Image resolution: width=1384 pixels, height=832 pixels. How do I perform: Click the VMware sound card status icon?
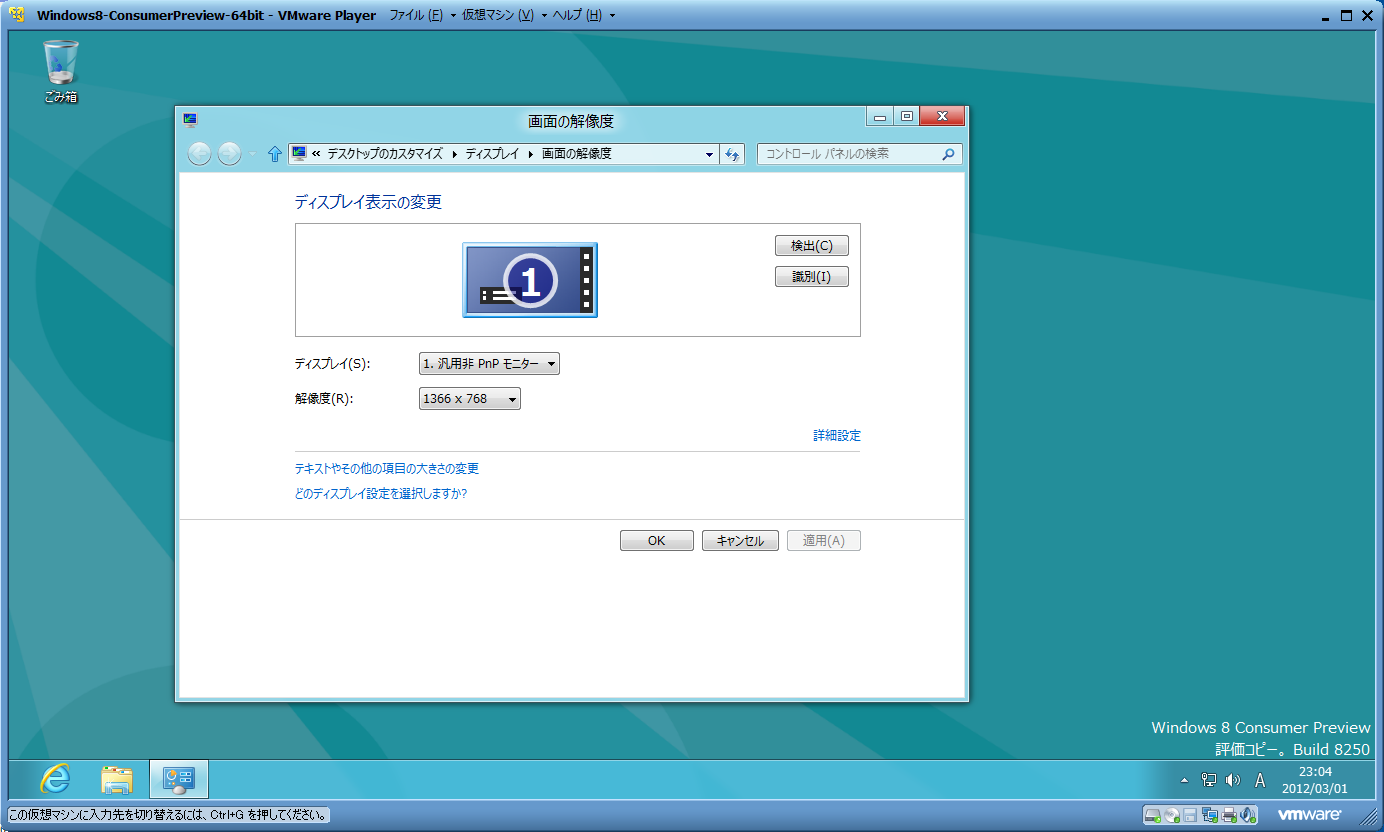coord(1249,815)
